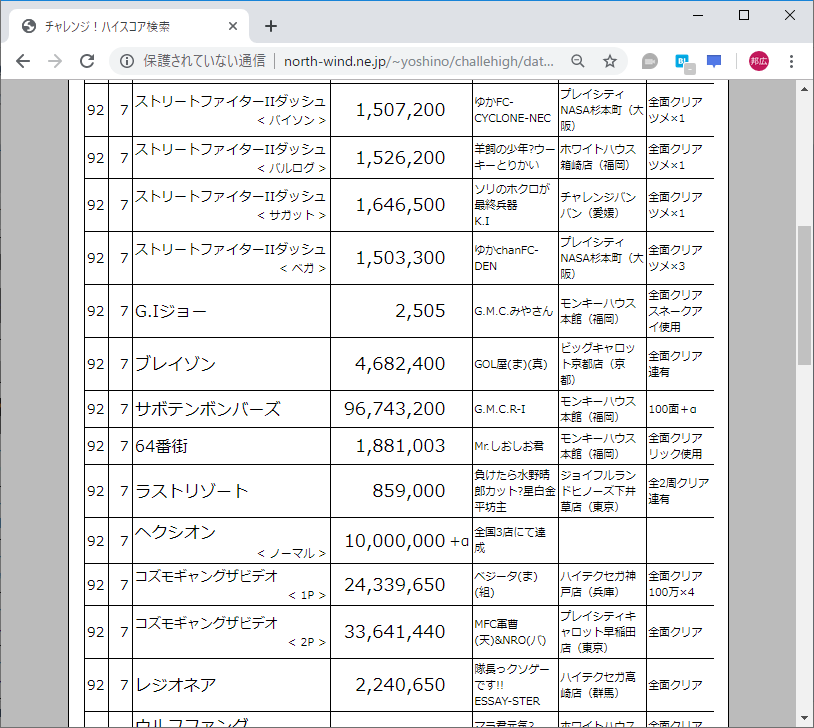Click note 100面+α
The image size is (814, 728).
(672, 409)
